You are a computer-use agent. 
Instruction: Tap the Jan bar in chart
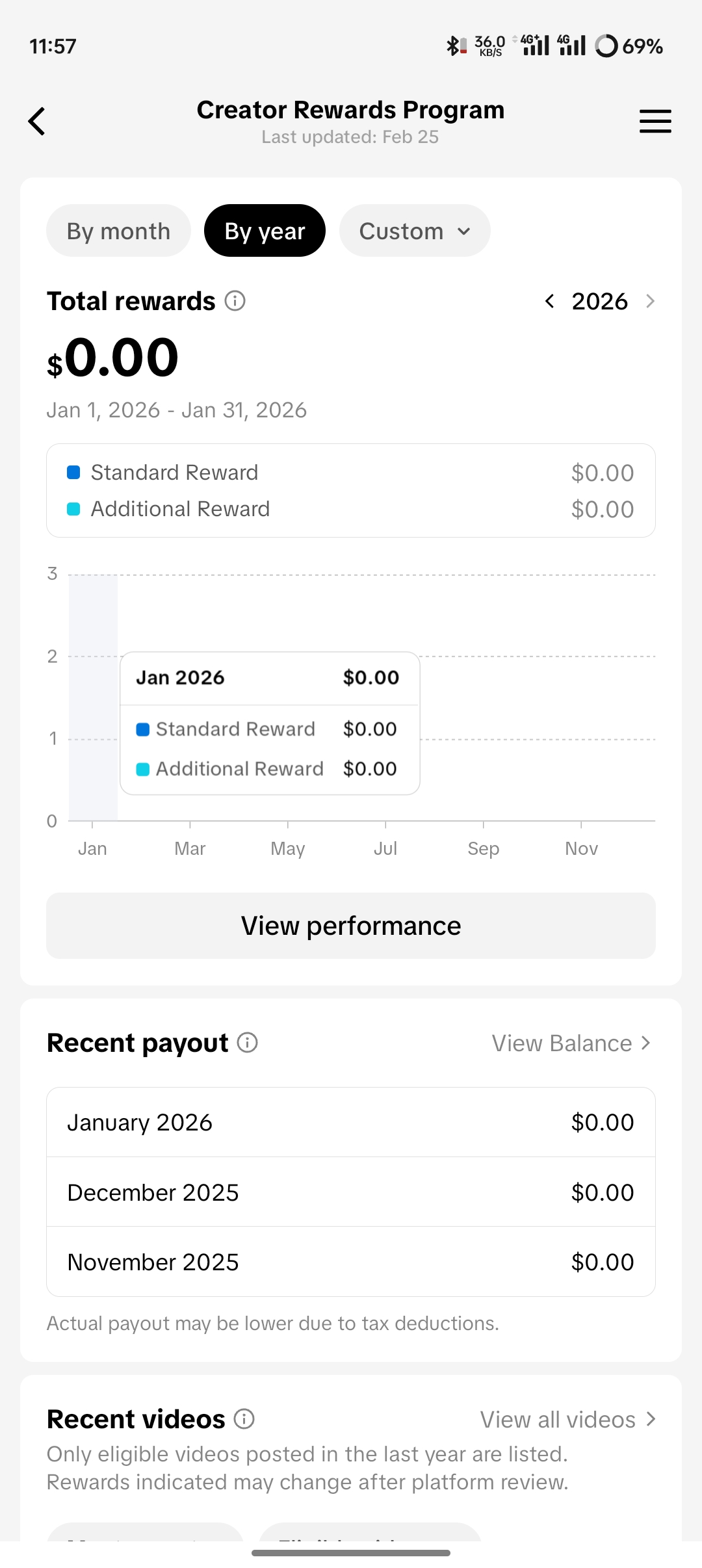coord(93,697)
